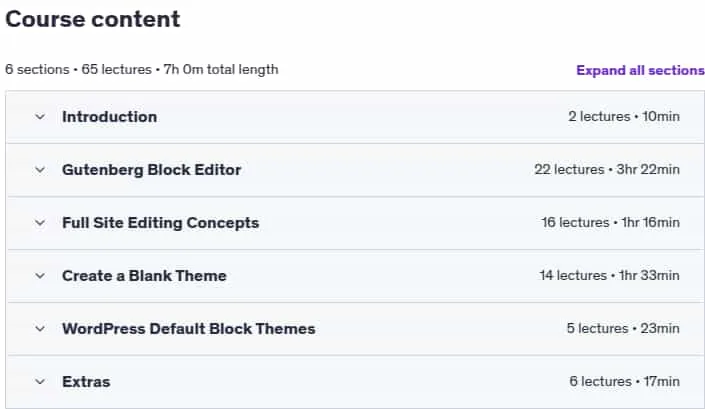This screenshot has height=409, width=705.
Task: Click the Course content heading
Action: pyautogui.click(x=93, y=19)
